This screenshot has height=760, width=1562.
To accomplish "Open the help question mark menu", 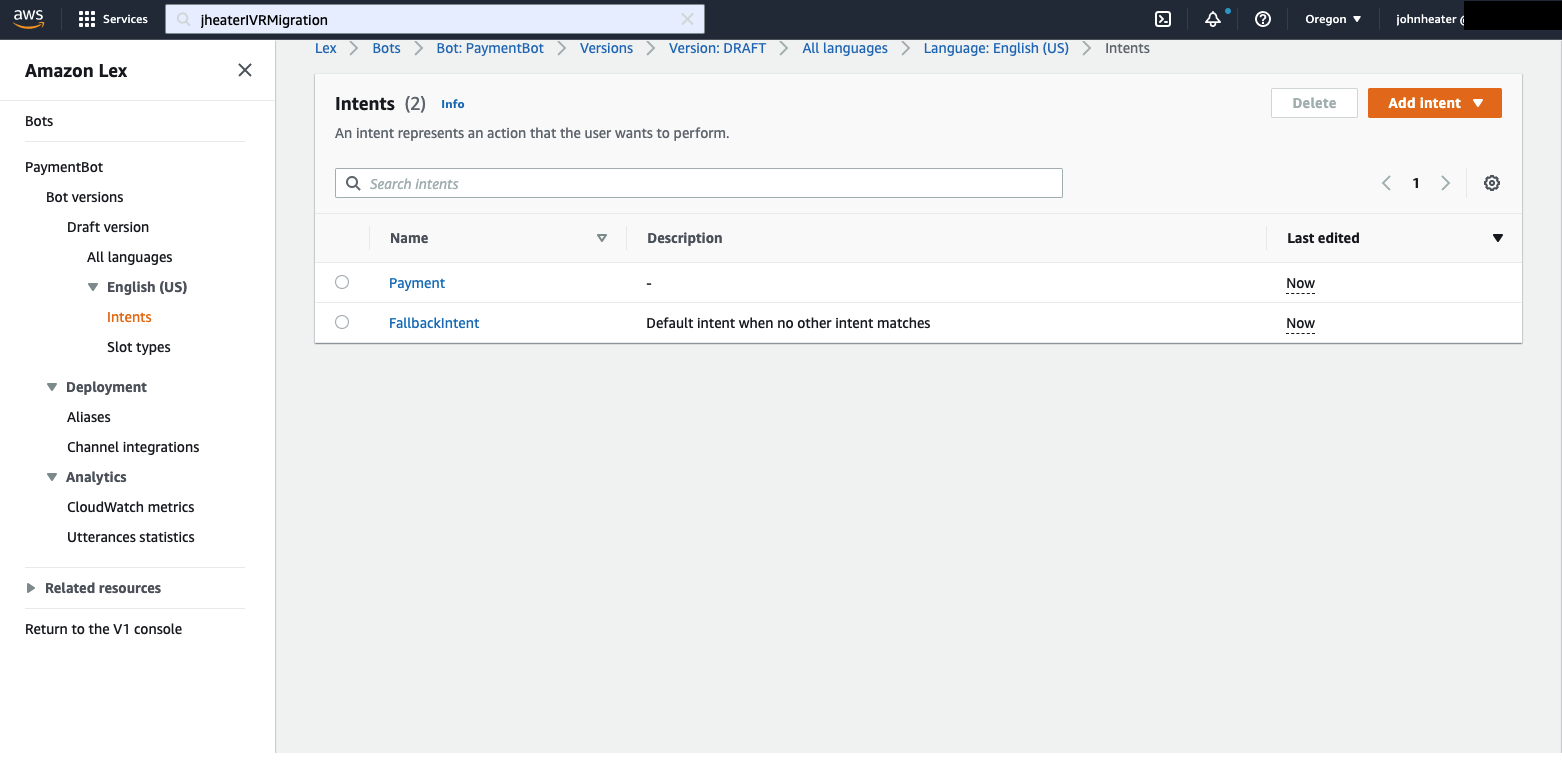I will tap(1263, 19).
